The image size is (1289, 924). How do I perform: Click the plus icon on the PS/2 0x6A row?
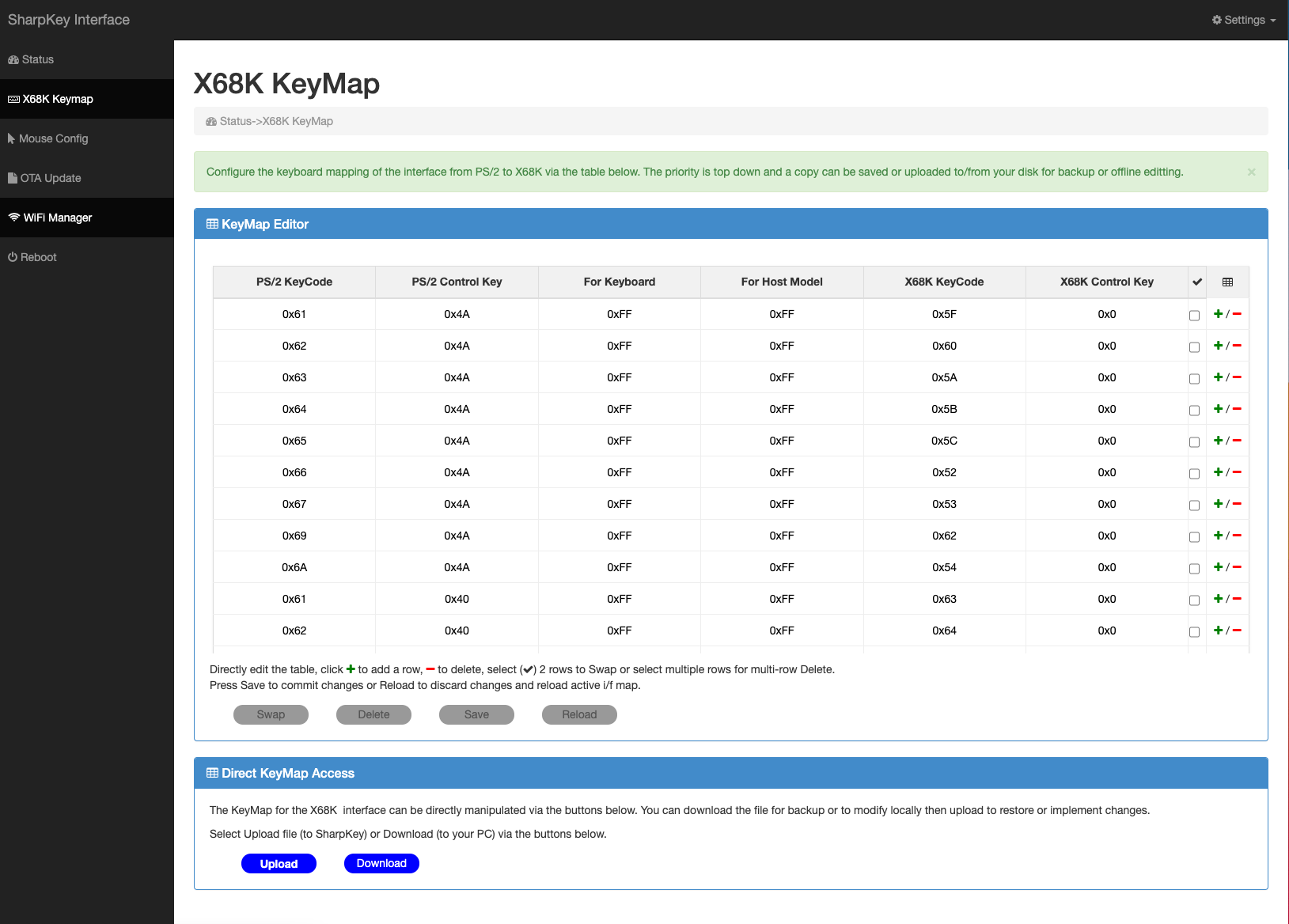click(1218, 567)
